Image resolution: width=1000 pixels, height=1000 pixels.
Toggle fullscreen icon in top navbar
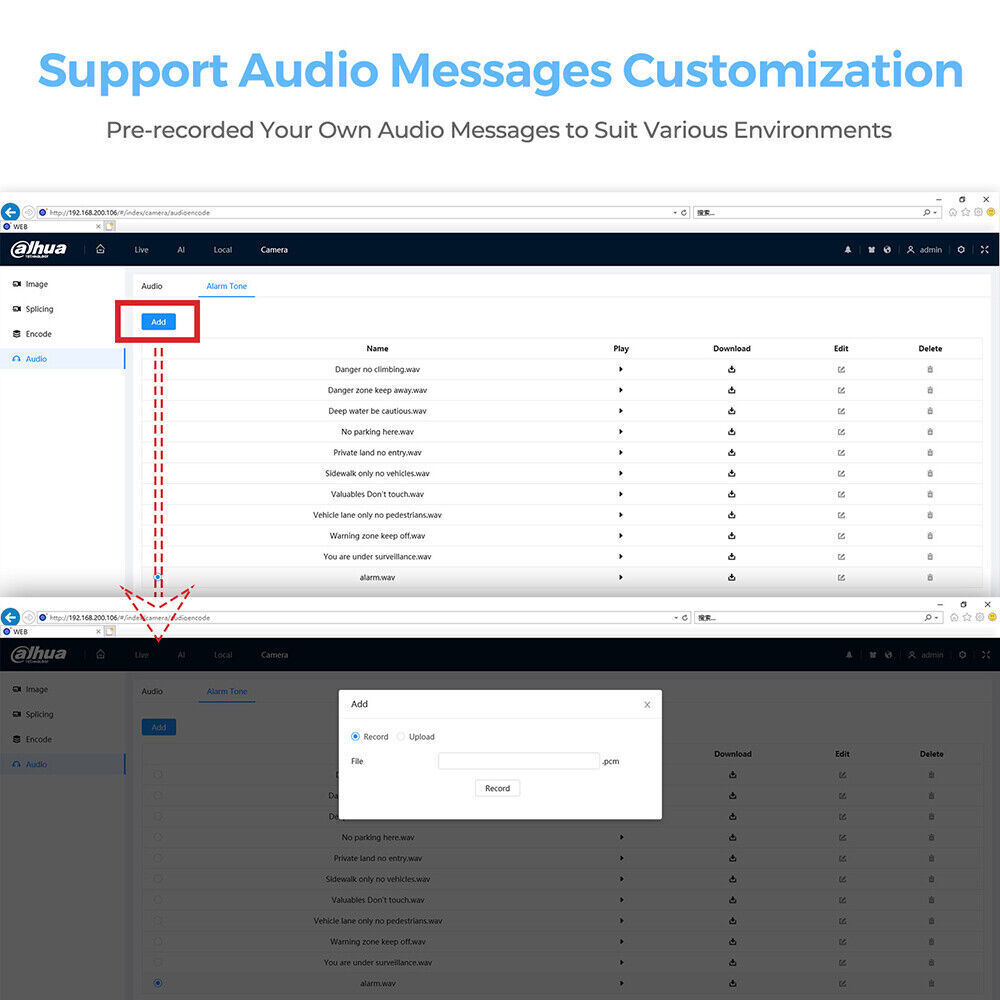click(x=985, y=249)
